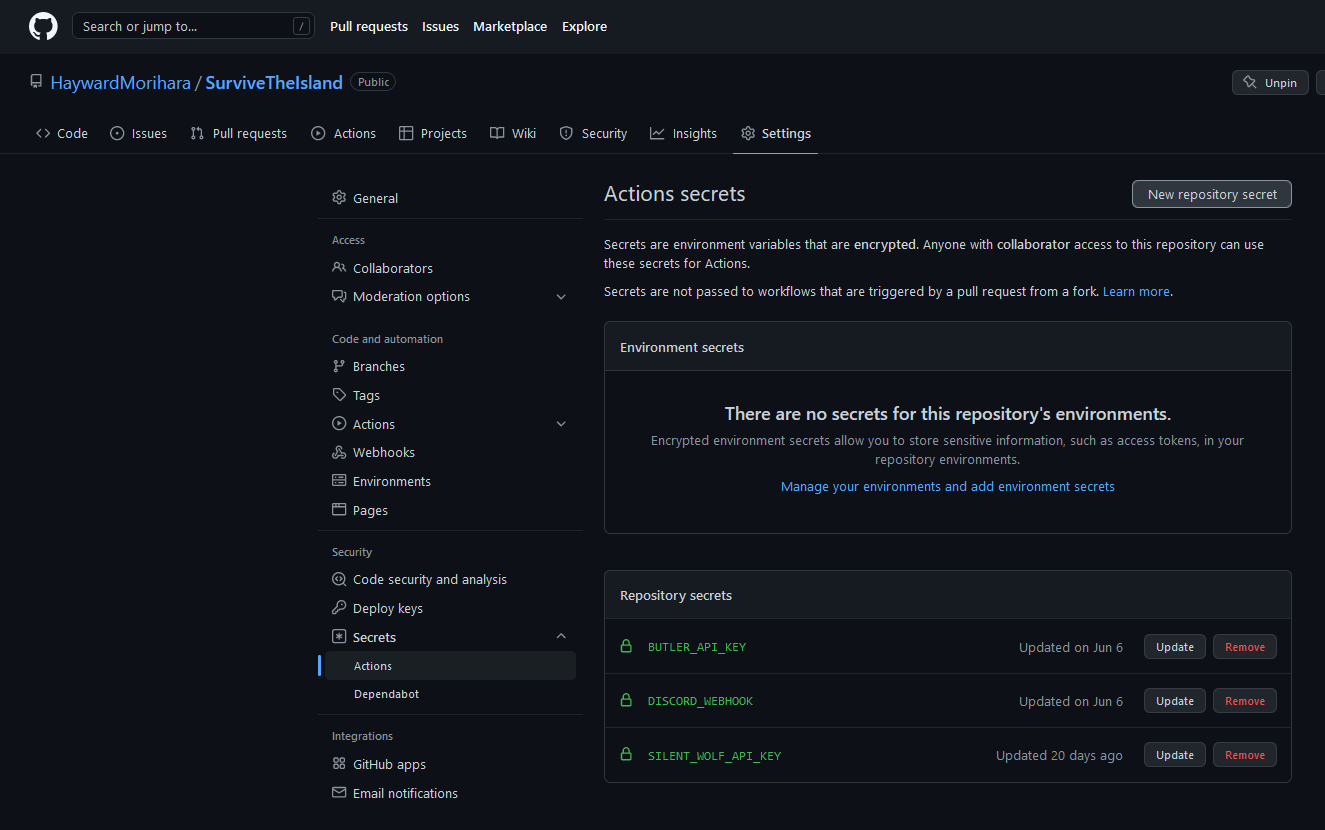The width and height of the screenshot is (1325, 830).
Task: Click the Deploy keys key icon
Action: click(x=339, y=608)
